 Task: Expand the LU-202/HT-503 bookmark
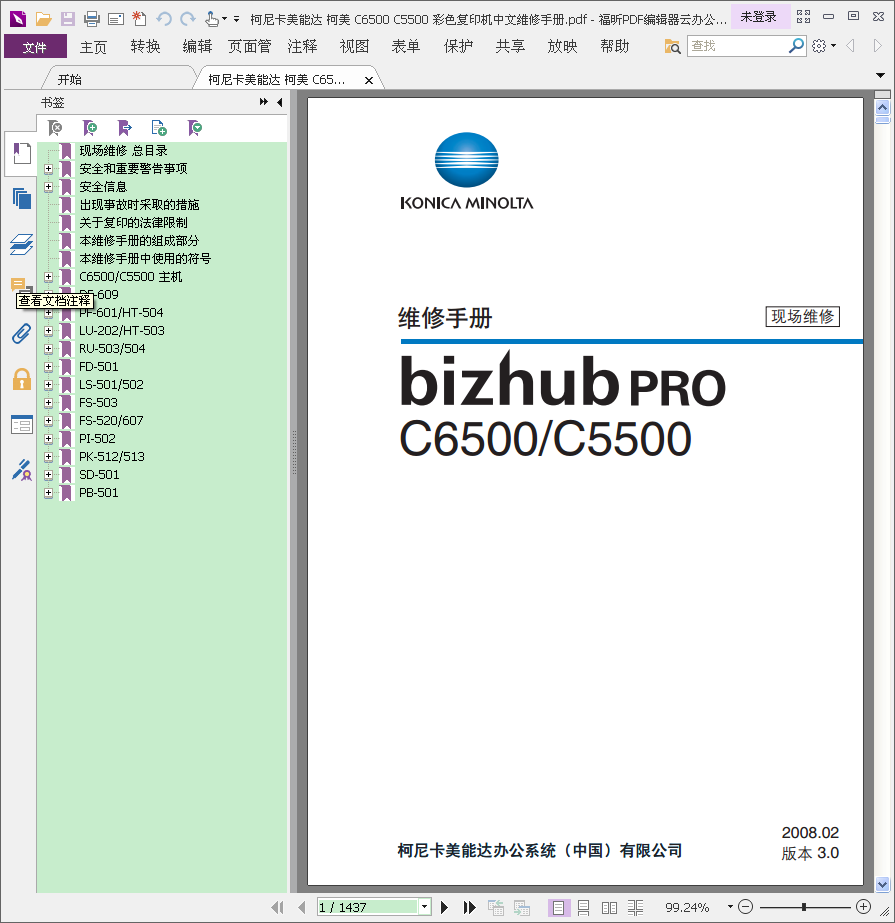tap(48, 331)
